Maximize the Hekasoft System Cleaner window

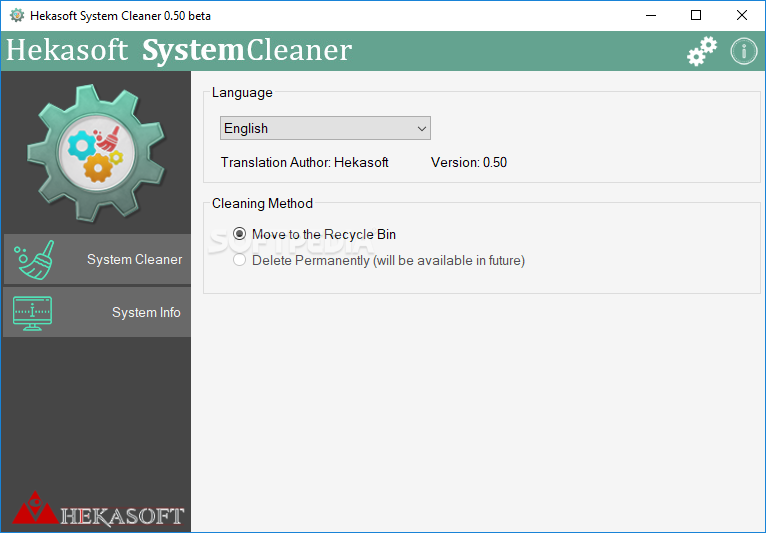(x=696, y=16)
